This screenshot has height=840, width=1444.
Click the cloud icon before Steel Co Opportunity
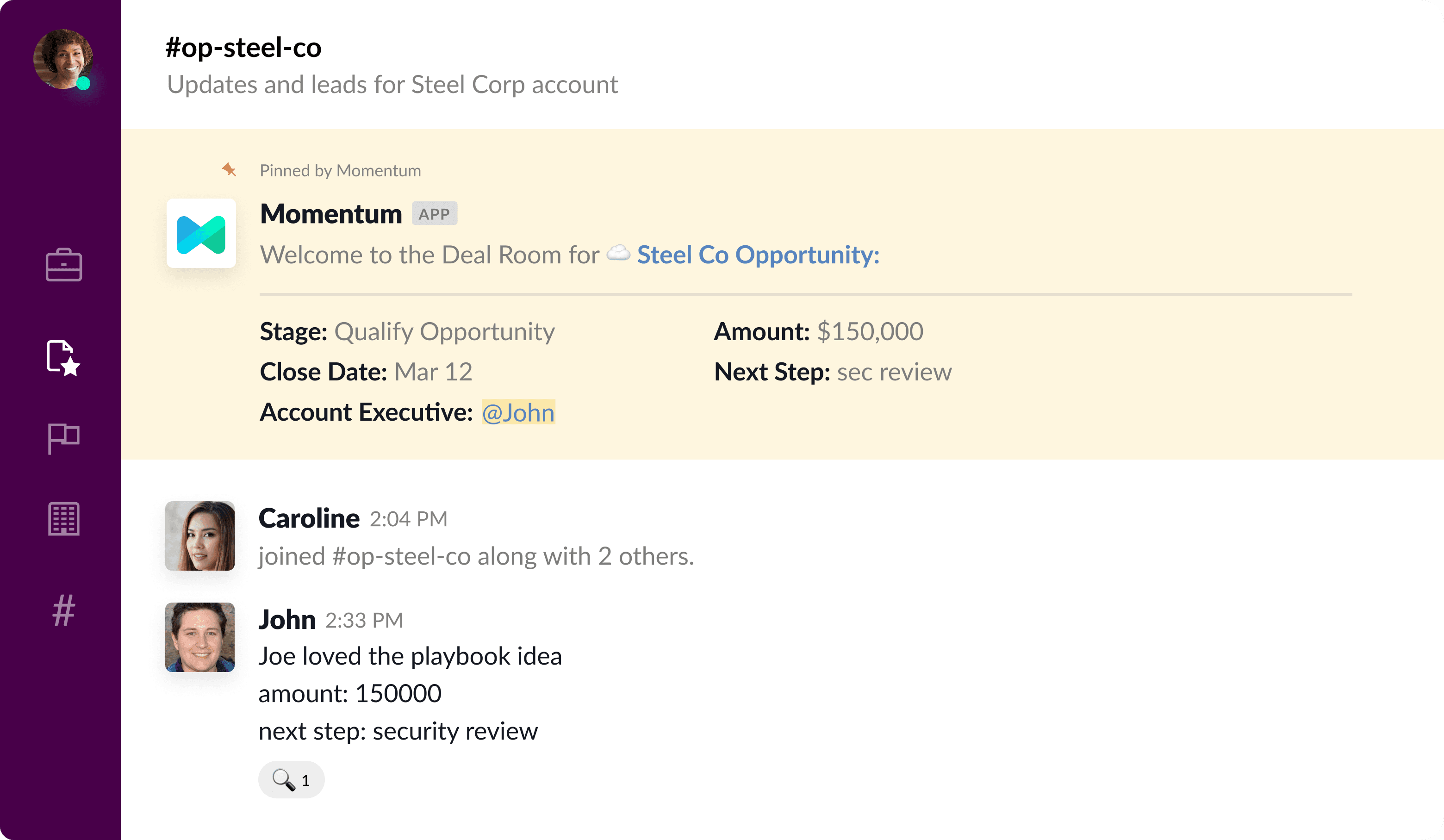tap(618, 253)
